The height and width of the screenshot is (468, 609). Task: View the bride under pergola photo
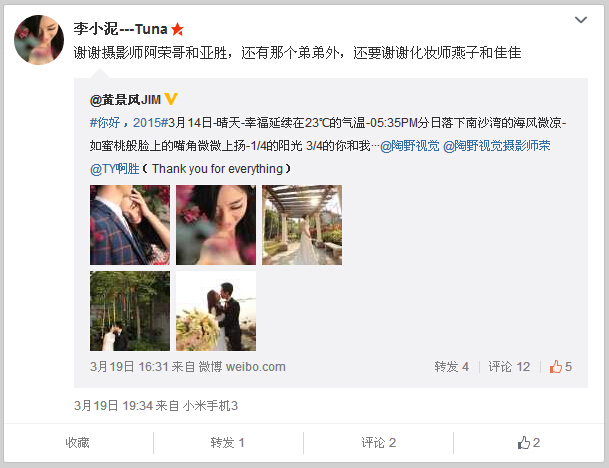pos(302,225)
